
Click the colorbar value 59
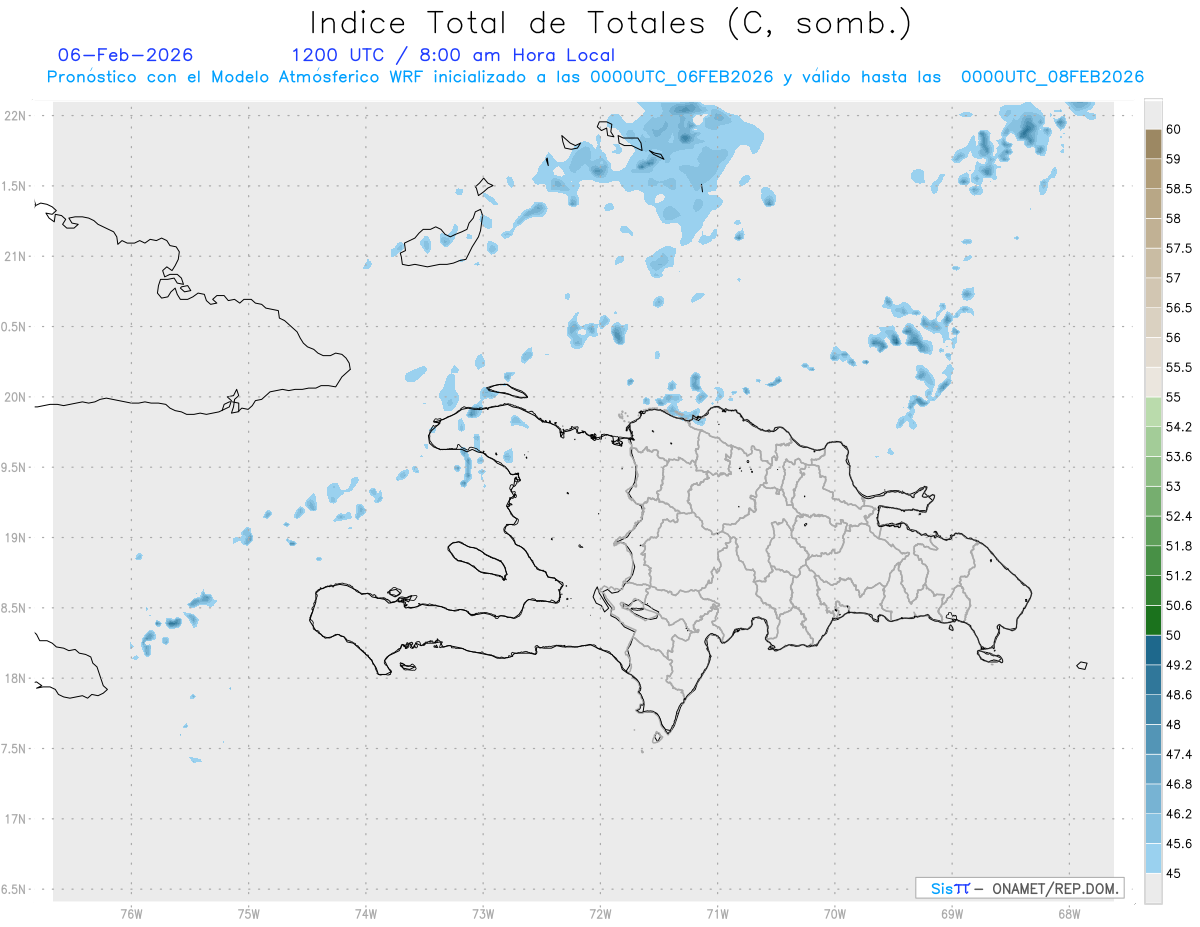1173,159
